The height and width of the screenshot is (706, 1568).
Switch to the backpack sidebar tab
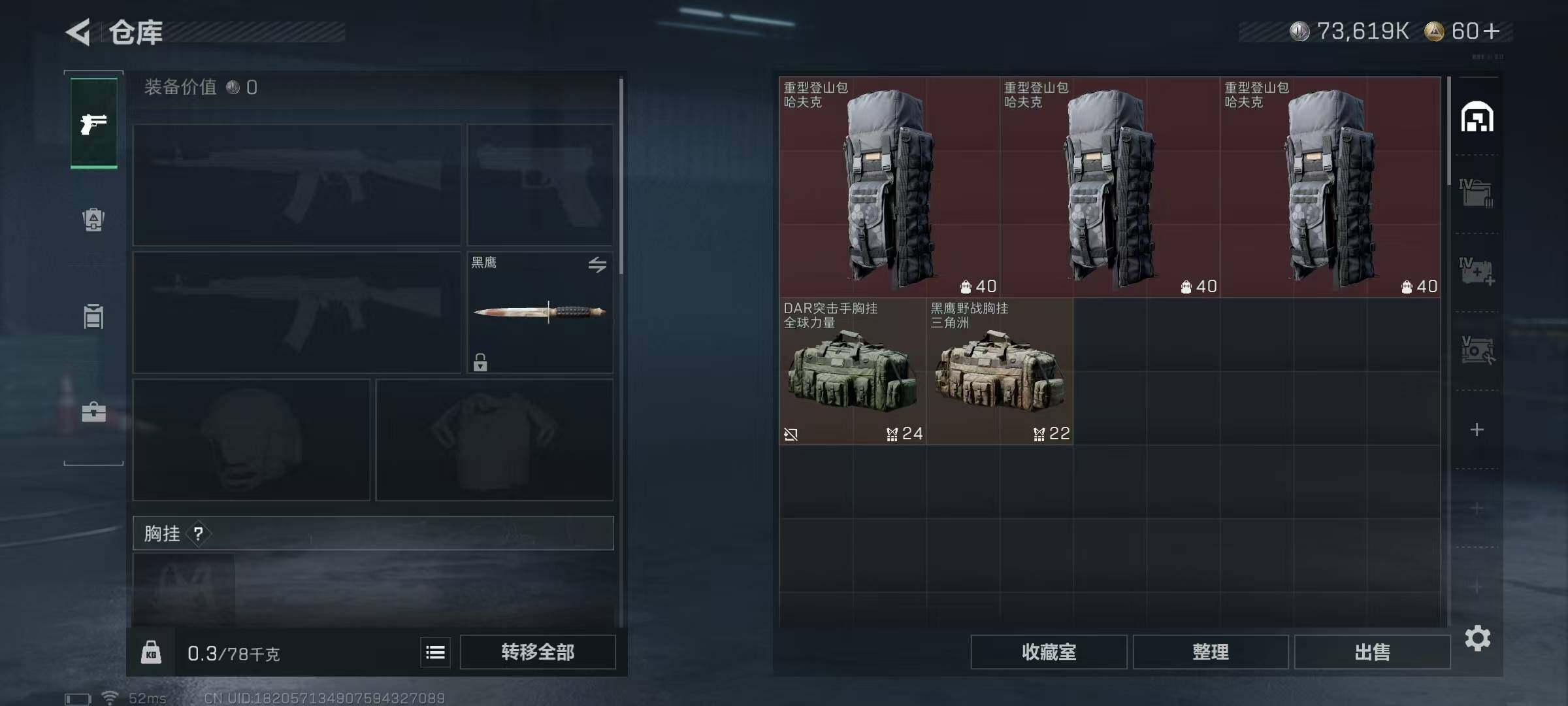(x=93, y=220)
